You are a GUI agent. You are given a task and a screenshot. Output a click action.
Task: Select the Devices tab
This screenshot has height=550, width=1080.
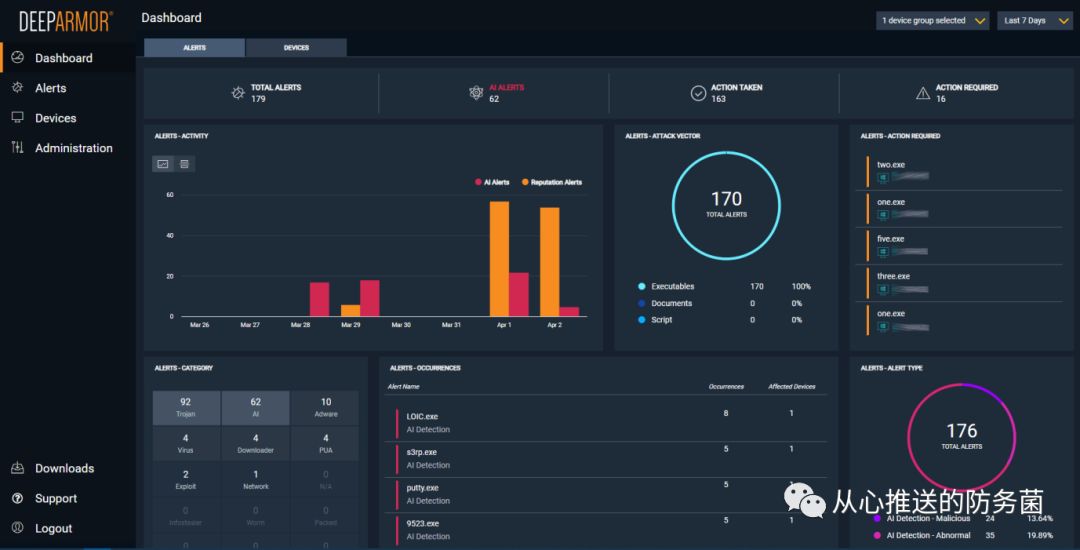pyautogui.click(x=296, y=47)
